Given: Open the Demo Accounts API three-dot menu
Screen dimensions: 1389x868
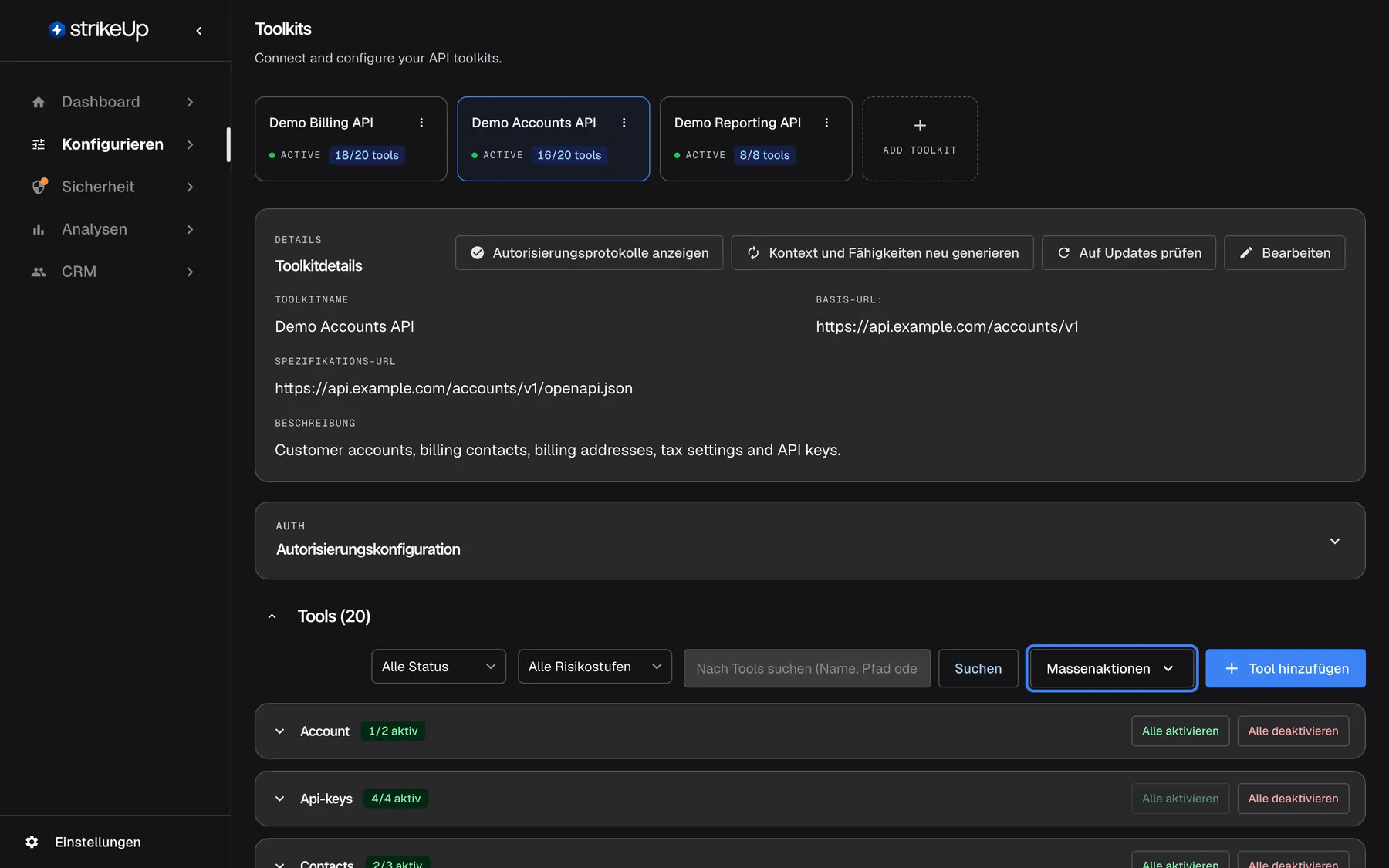Looking at the screenshot, I should click(x=624, y=123).
